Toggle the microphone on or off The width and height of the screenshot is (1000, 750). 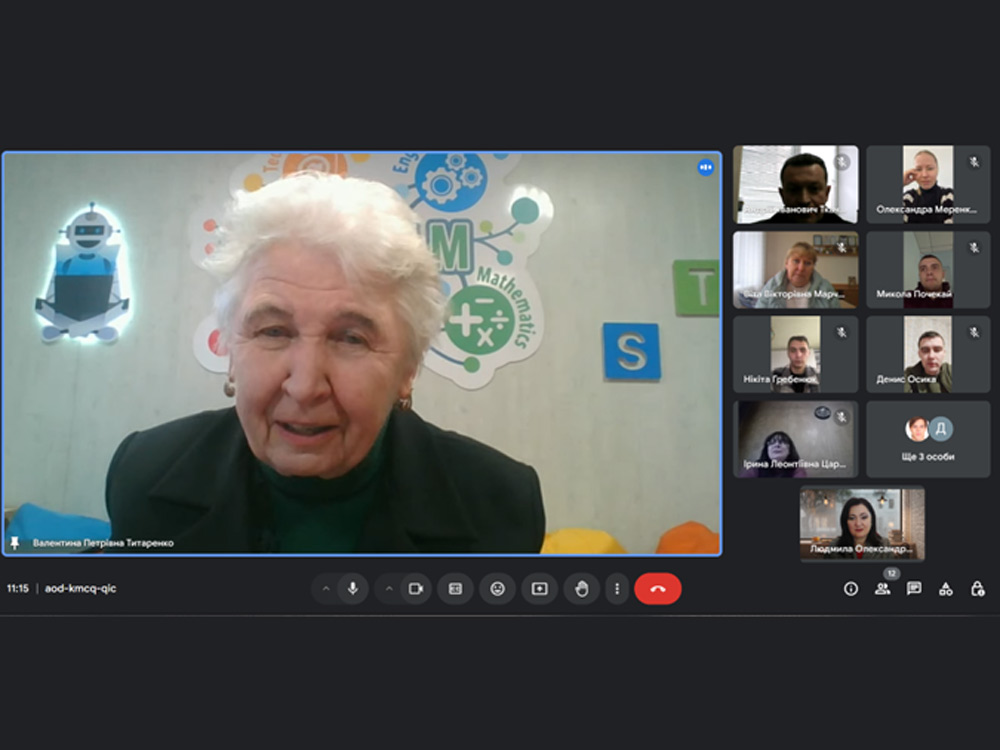[352, 589]
